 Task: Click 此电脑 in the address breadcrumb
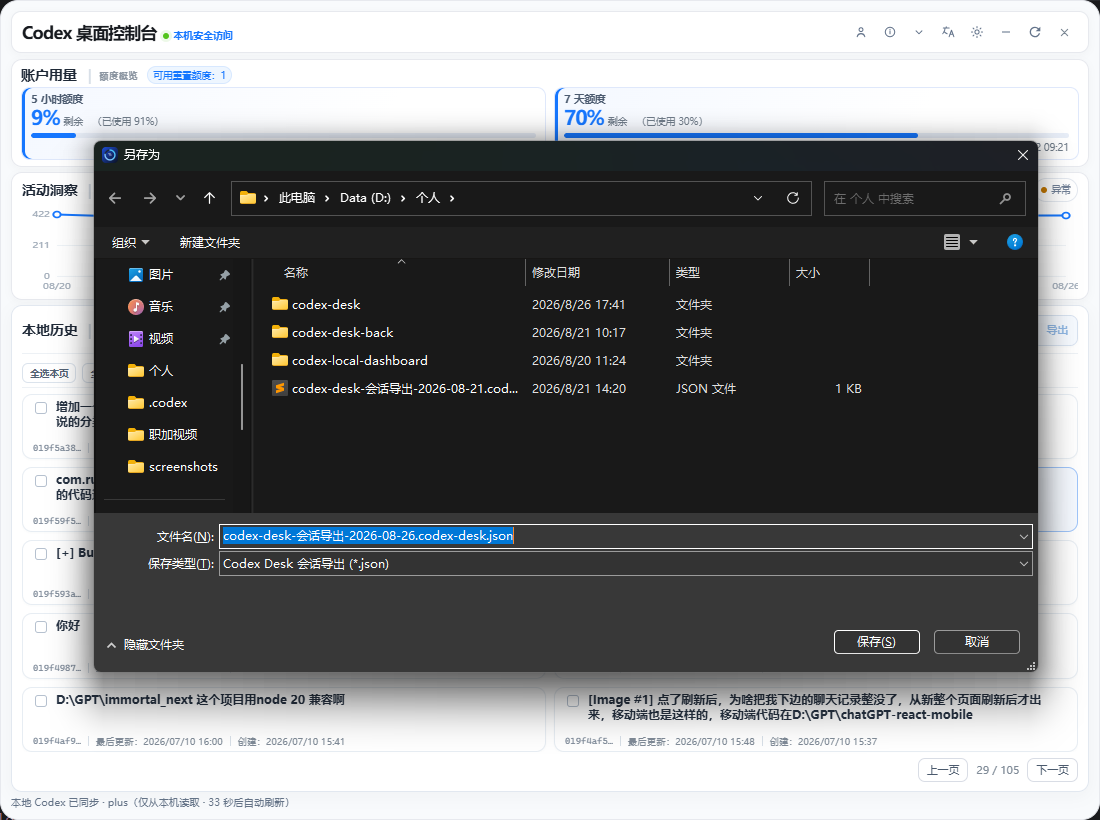297,199
